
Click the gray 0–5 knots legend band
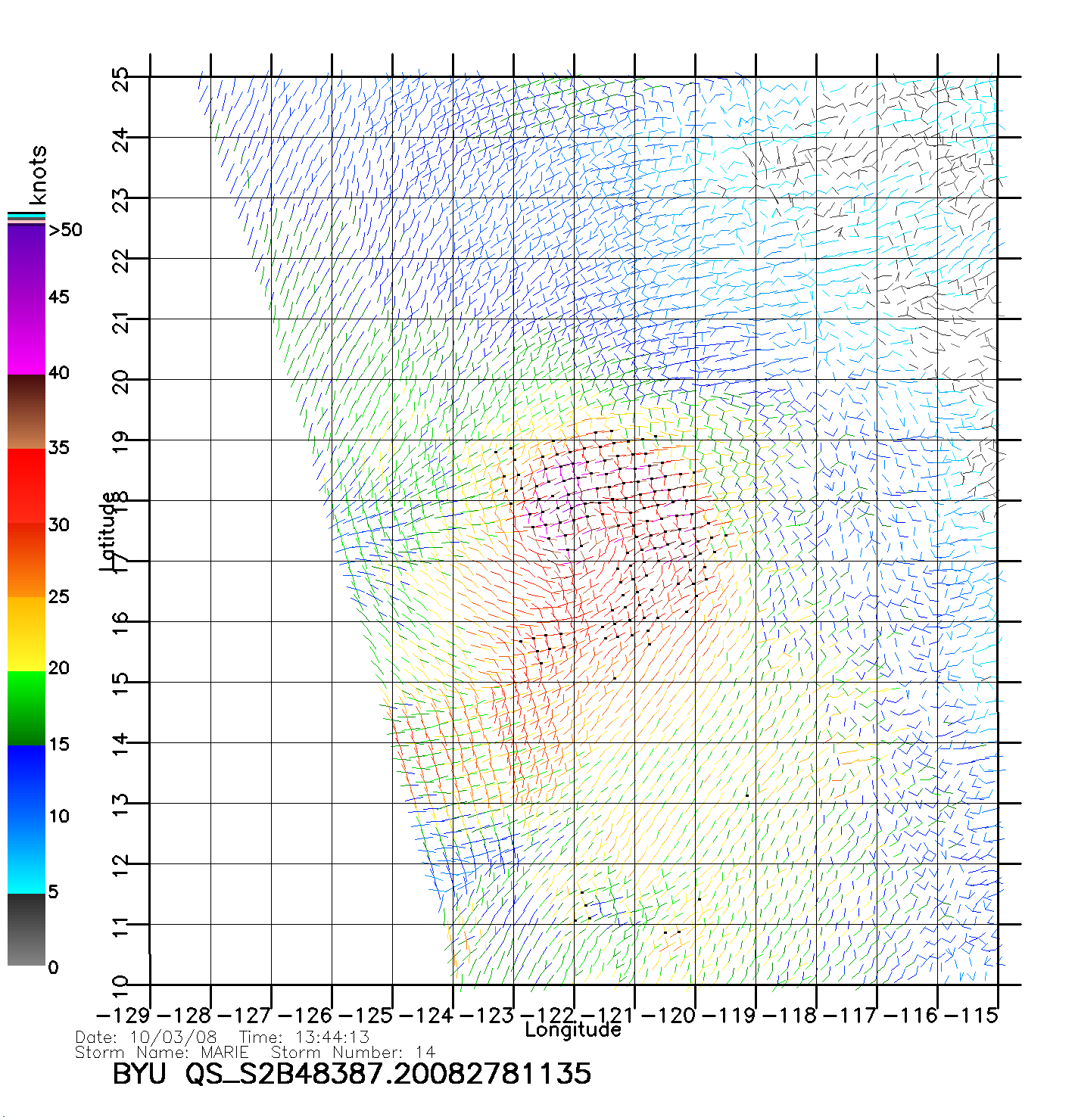pyautogui.click(x=26, y=930)
